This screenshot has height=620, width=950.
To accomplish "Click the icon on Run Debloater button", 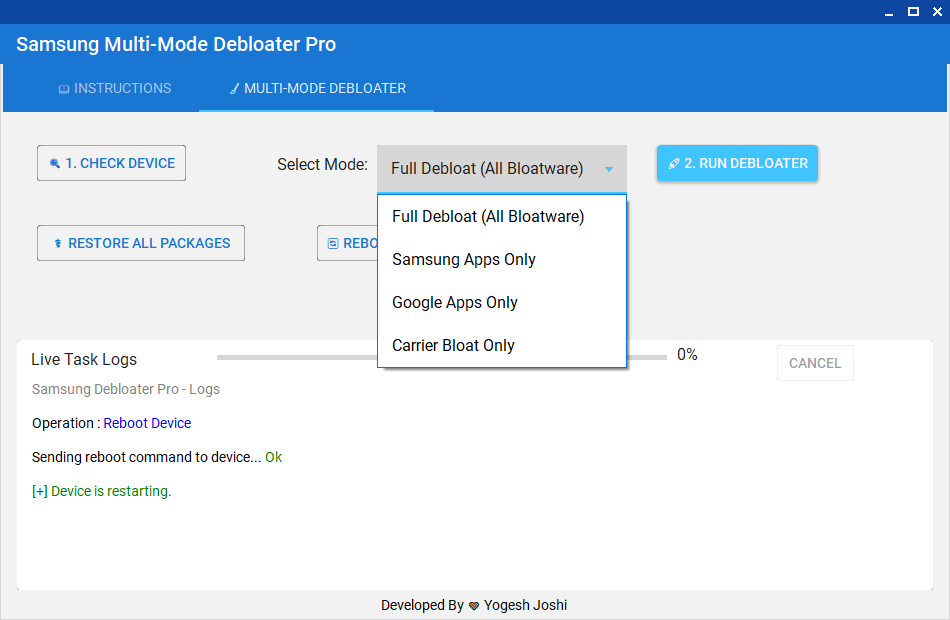I will click(x=674, y=164).
